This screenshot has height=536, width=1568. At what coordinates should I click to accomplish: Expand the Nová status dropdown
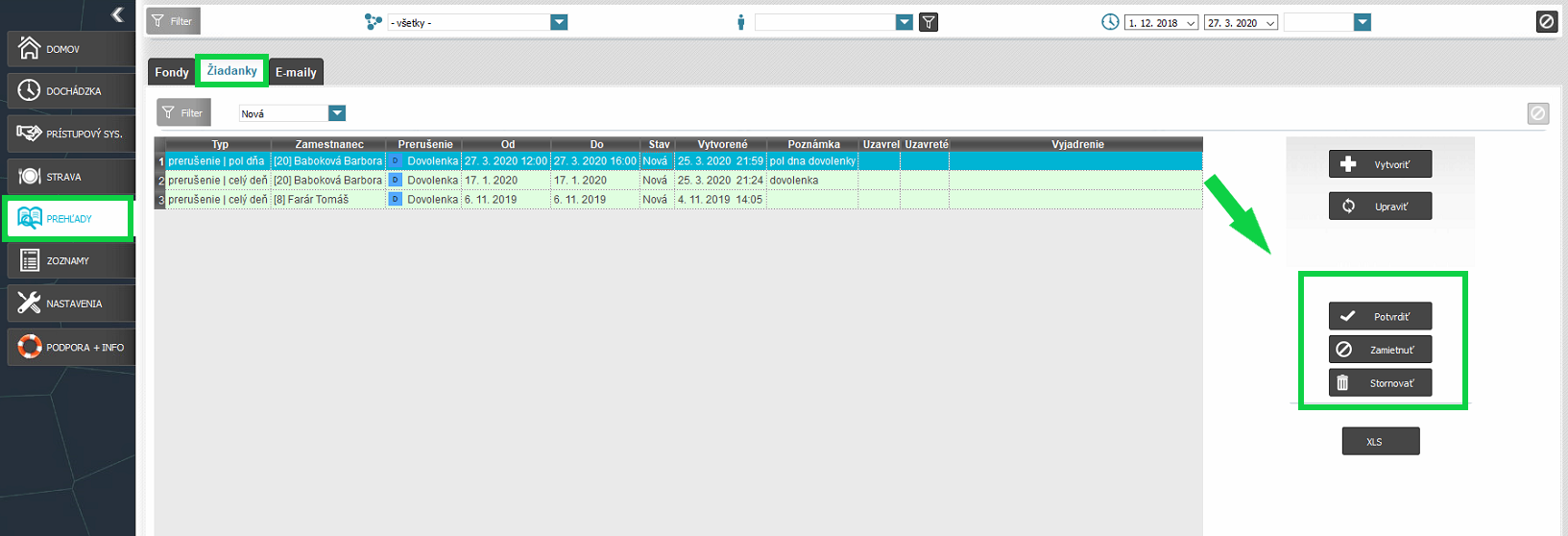coord(336,113)
